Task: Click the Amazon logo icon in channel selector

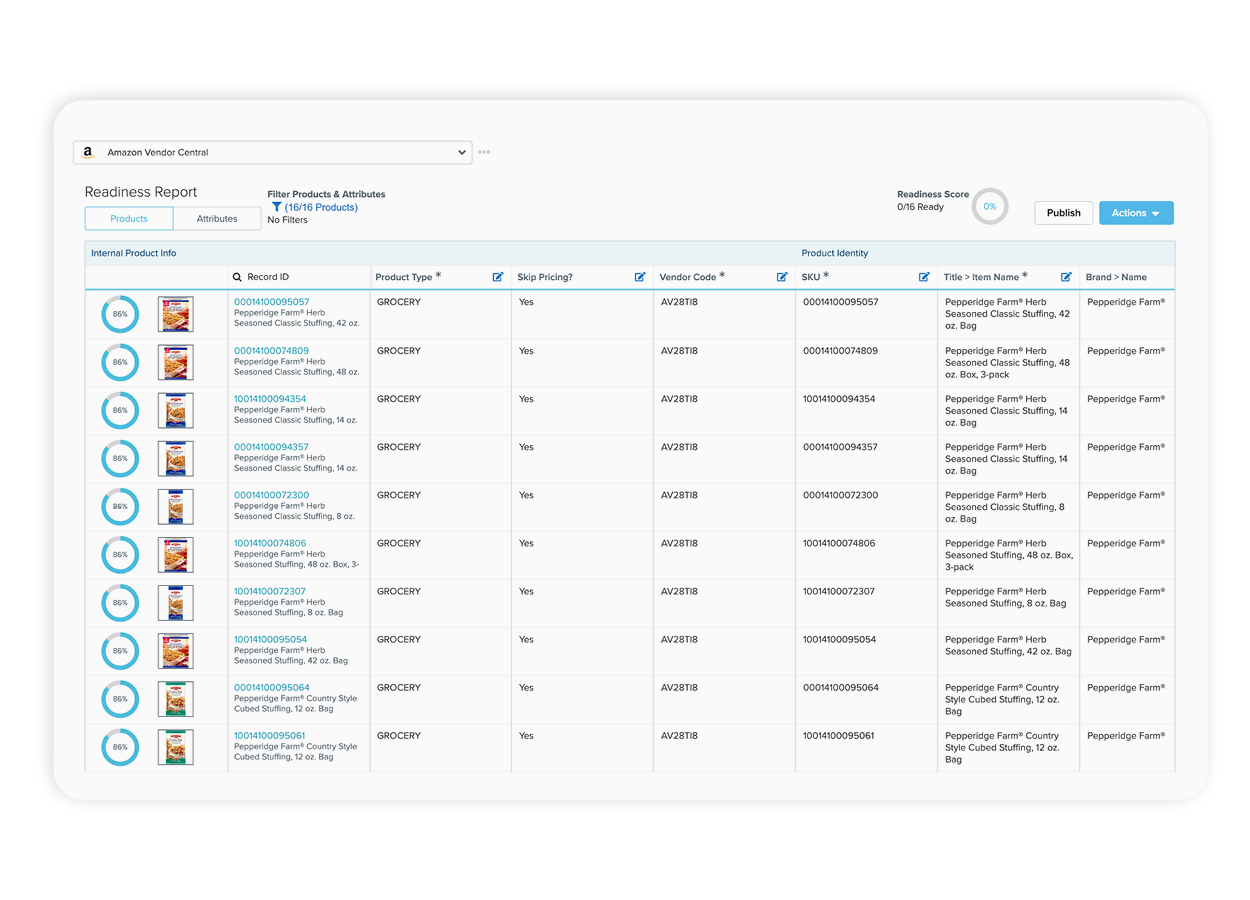Action: point(88,153)
